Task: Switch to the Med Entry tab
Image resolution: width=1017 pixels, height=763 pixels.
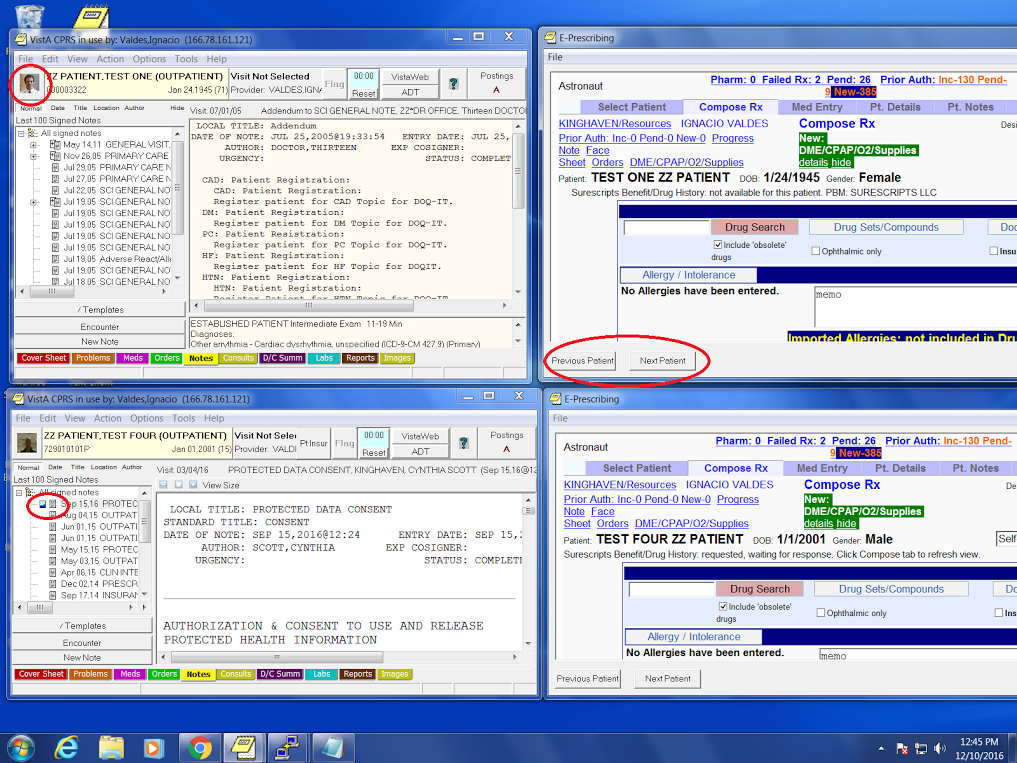Action: pos(816,106)
